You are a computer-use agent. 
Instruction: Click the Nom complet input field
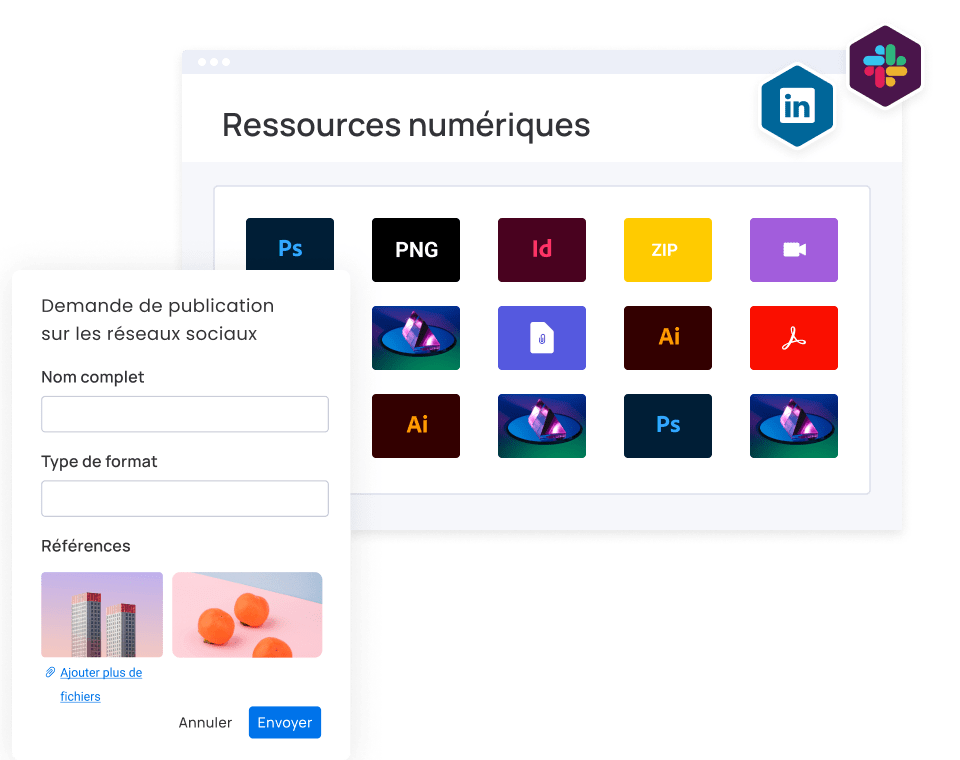[185, 414]
